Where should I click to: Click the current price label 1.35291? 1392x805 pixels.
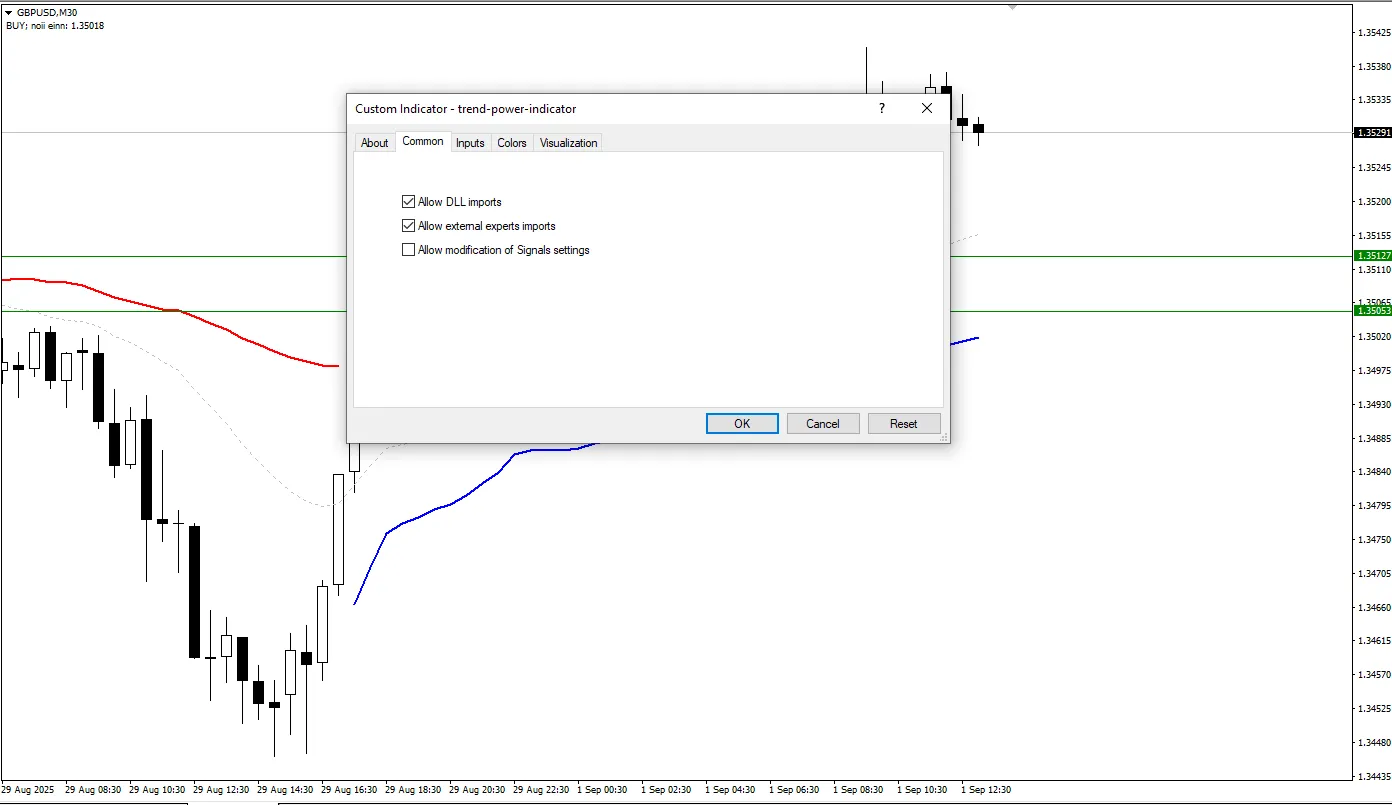click(1371, 132)
